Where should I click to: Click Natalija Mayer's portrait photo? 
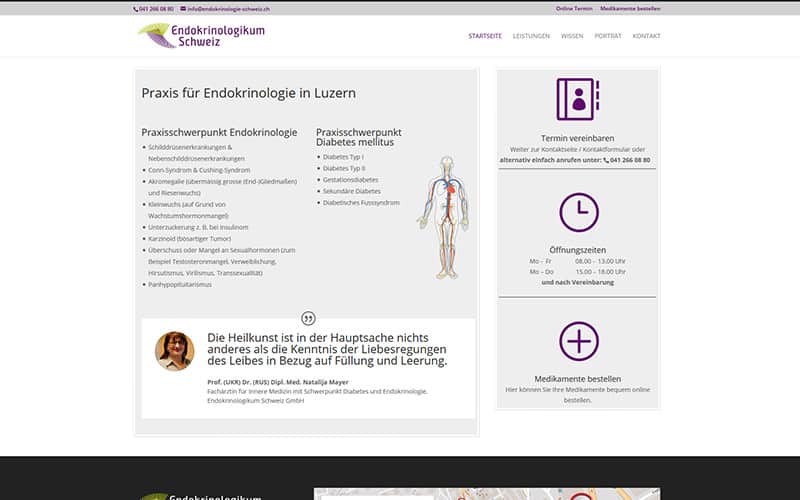click(x=174, y=351)
